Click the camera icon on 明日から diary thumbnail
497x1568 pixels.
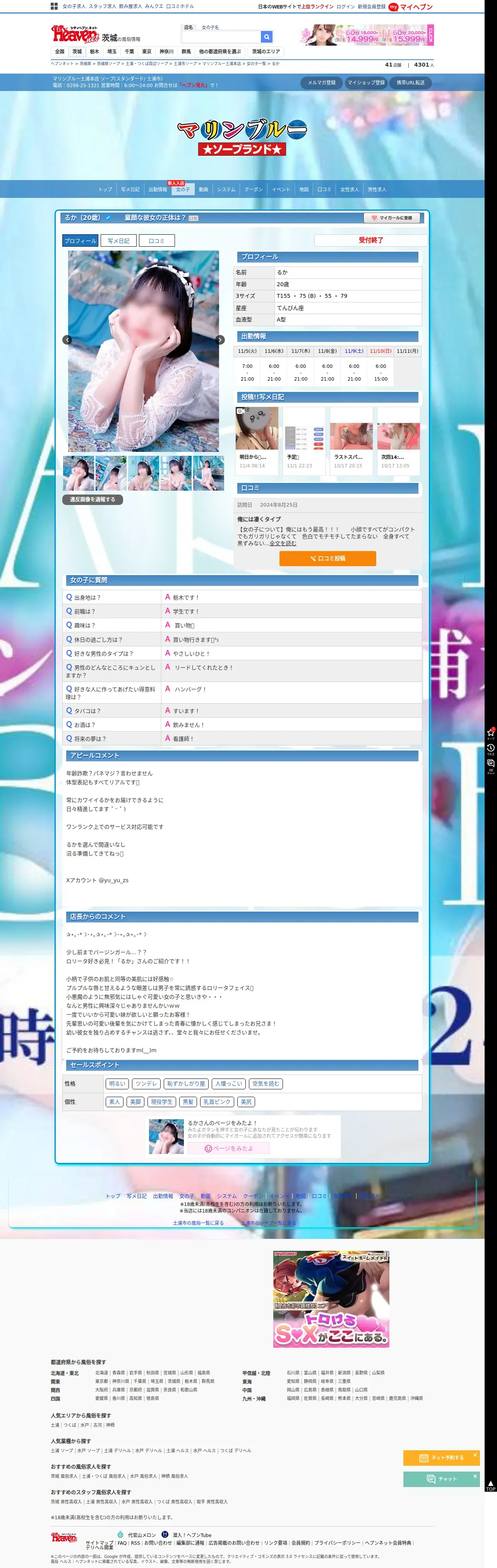coord(240,412)
